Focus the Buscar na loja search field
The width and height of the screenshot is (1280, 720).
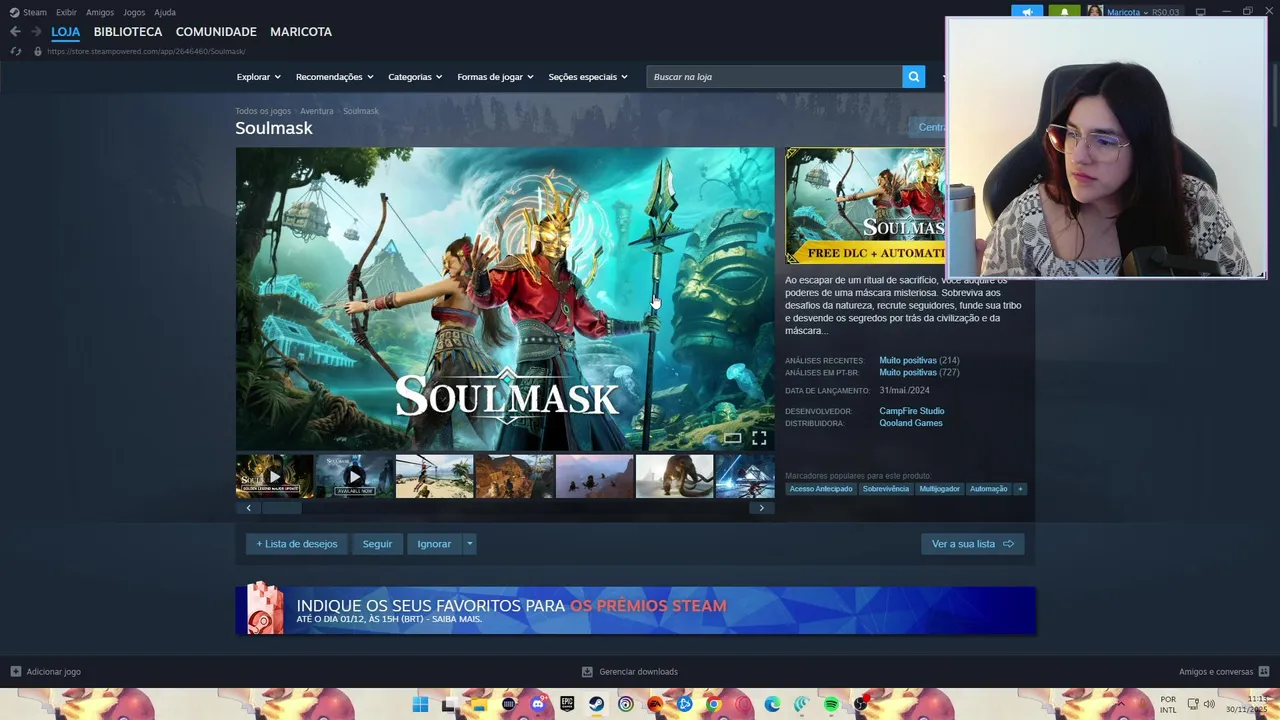pos(775,77)
